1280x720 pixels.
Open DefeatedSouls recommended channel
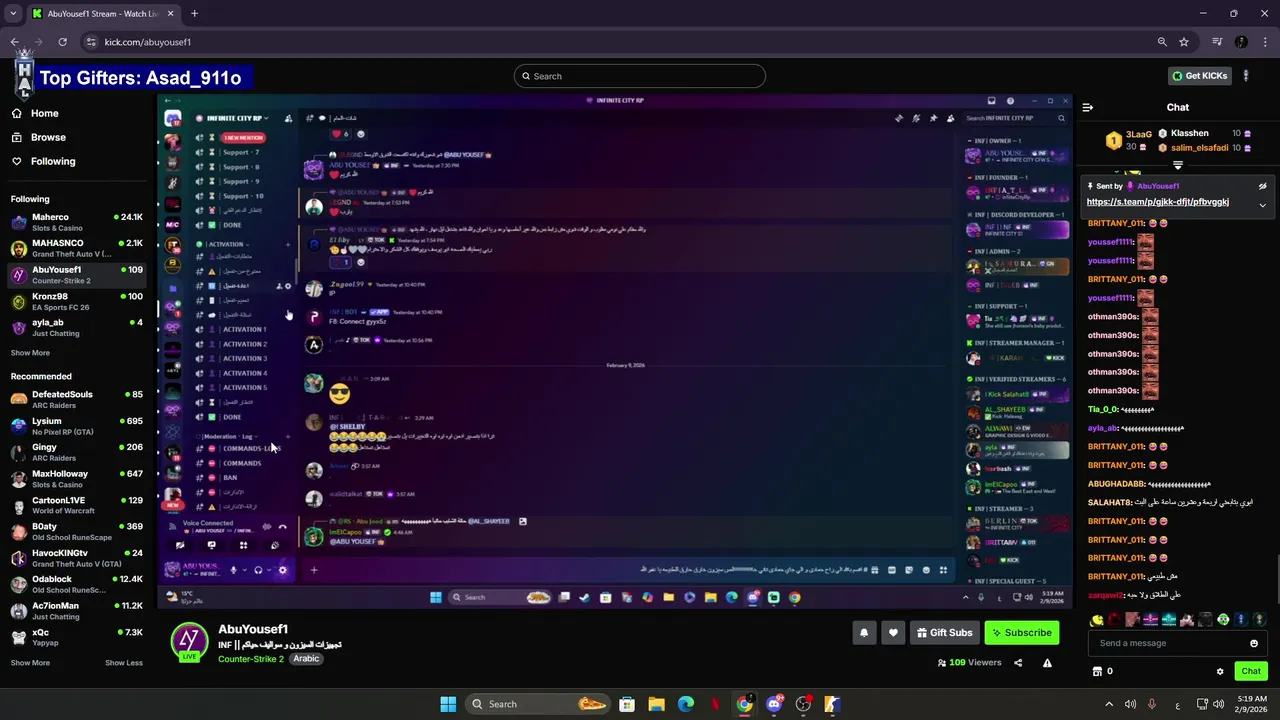[78, 399]
